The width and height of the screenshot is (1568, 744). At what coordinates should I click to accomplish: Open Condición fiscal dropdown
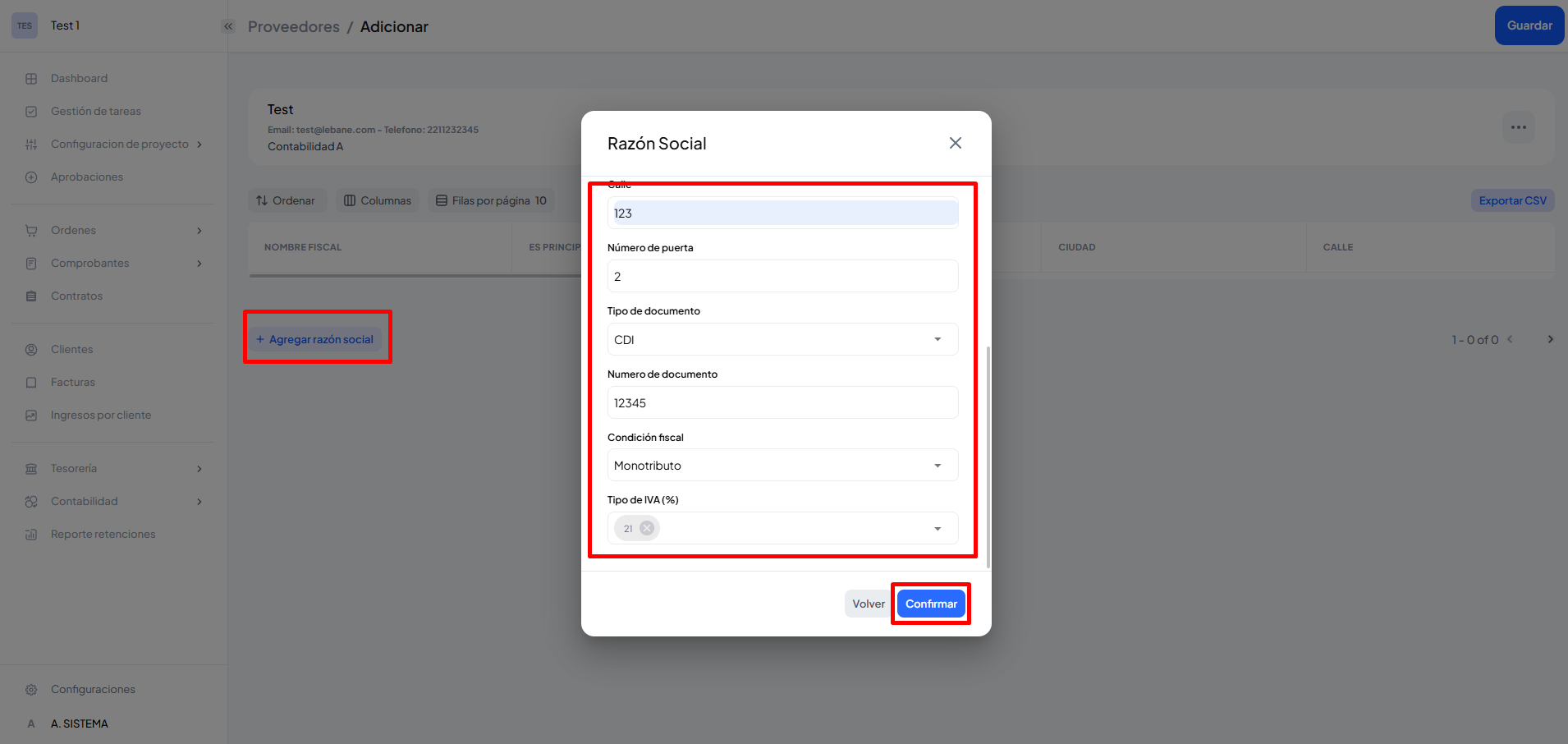(938, 466)
